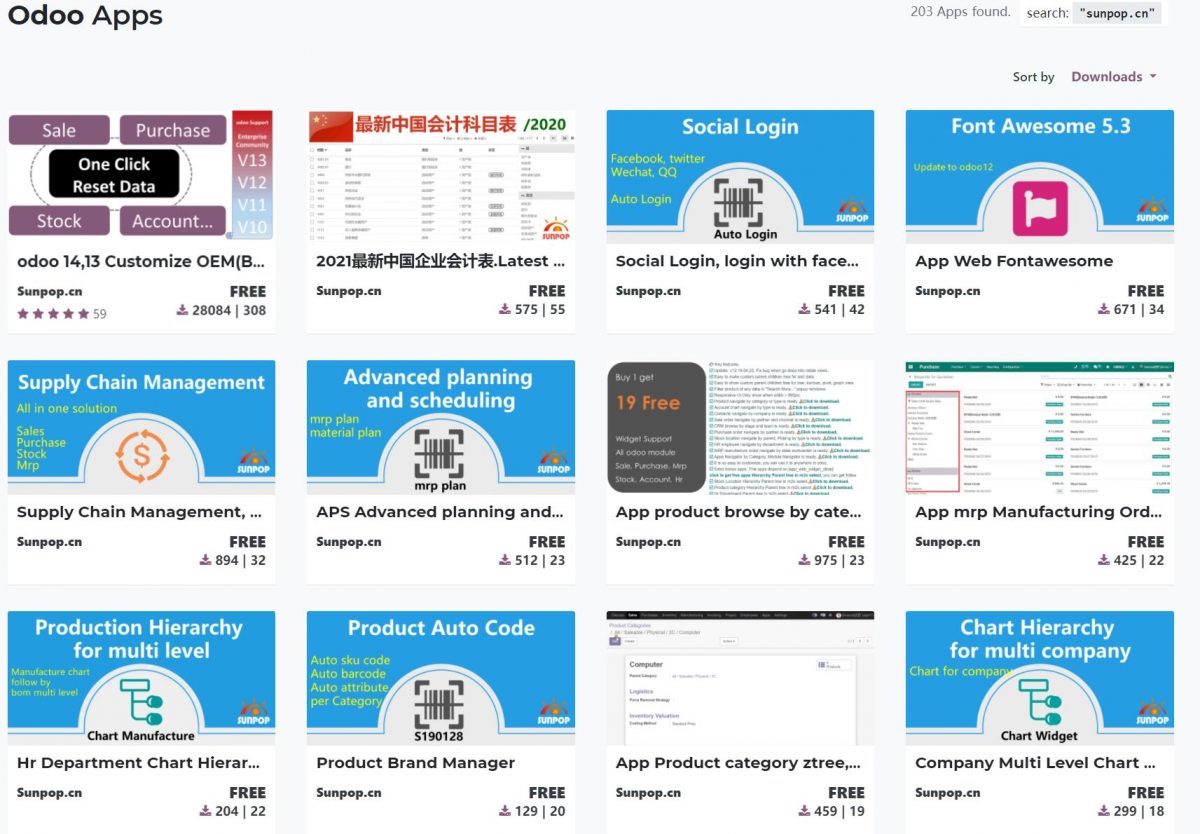The image size is (1200, 834).
Task: Click the FREE price on Supply Chain Management card
Action: [x=247, y=542]
